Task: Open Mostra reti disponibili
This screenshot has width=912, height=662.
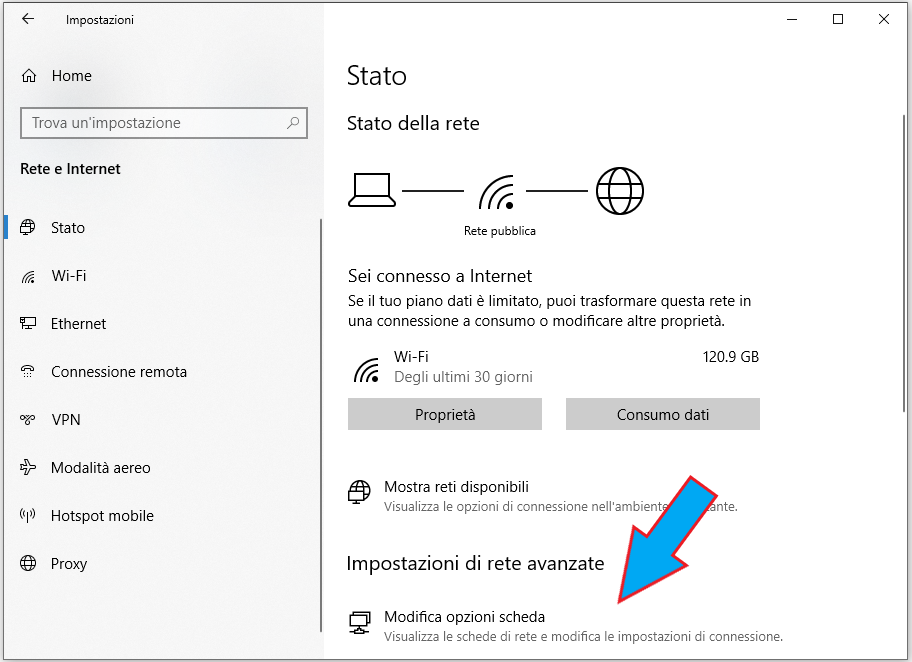Action: [456, 487]
